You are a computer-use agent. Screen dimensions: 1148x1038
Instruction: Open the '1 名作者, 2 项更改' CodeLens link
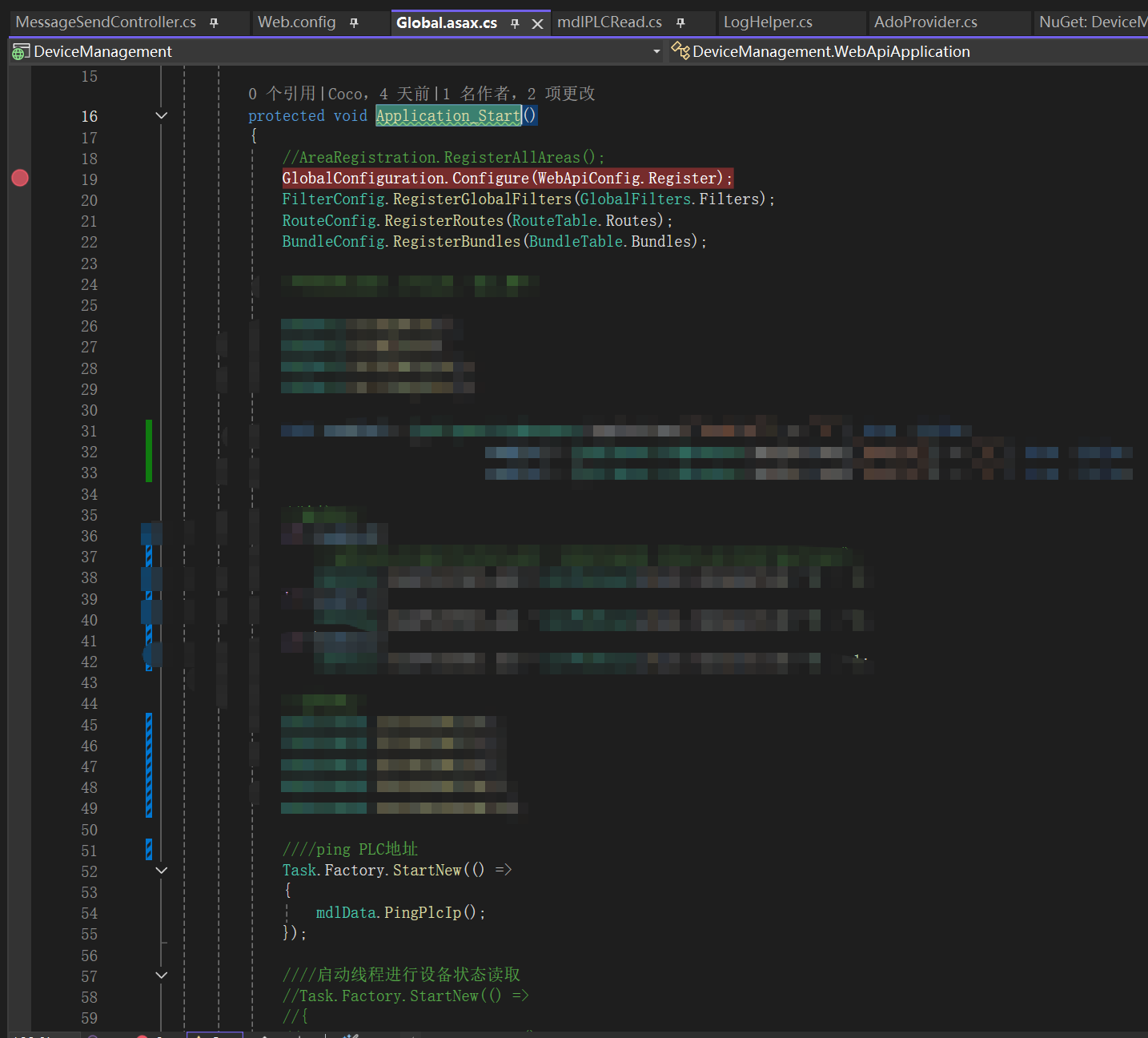point(519,94)
